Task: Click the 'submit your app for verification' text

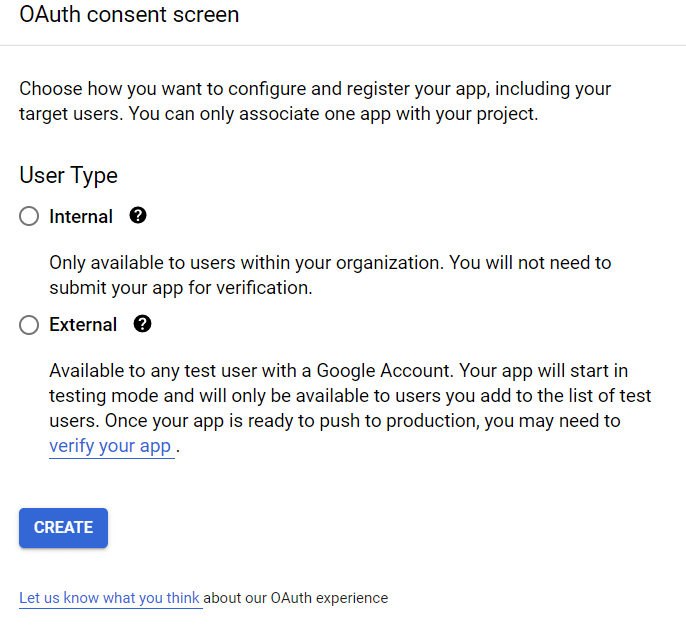Action: pyautogui.click(x=180, y=288)
